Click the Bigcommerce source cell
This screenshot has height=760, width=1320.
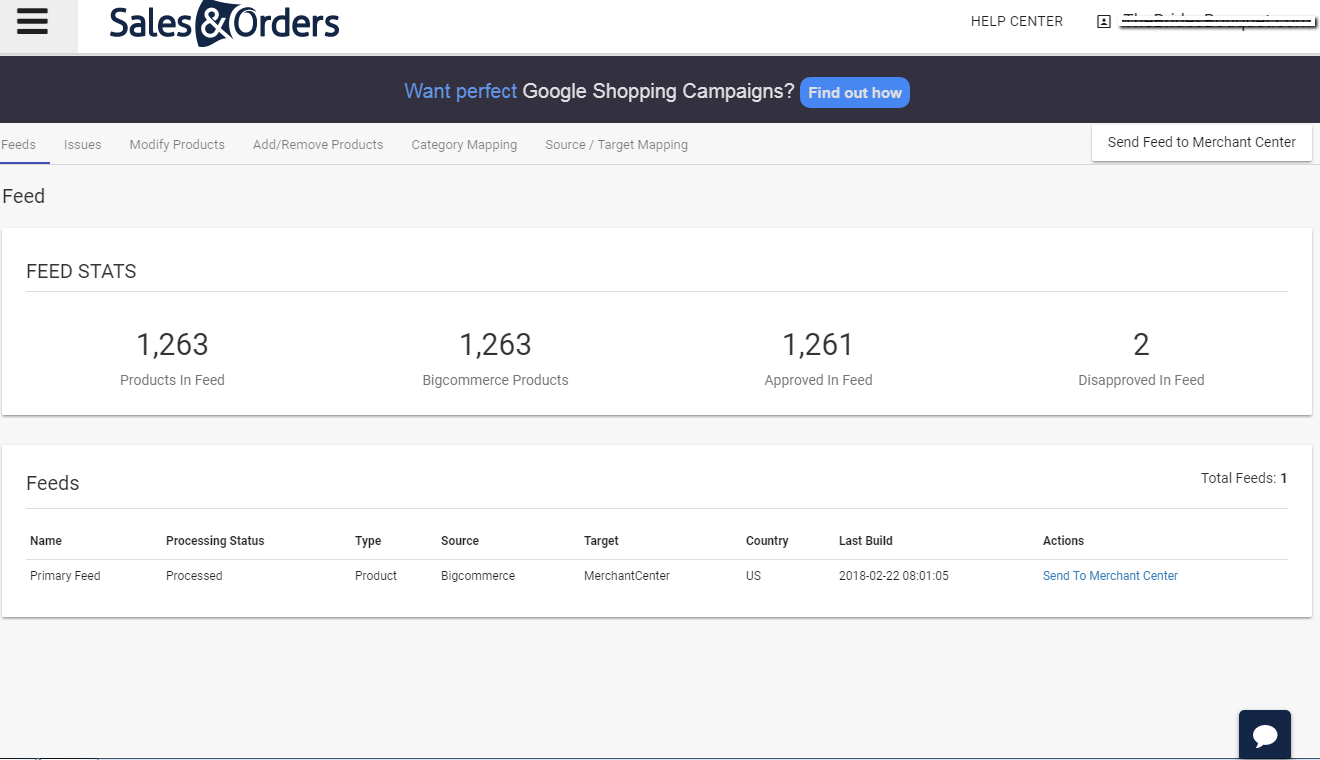[478, 576]
